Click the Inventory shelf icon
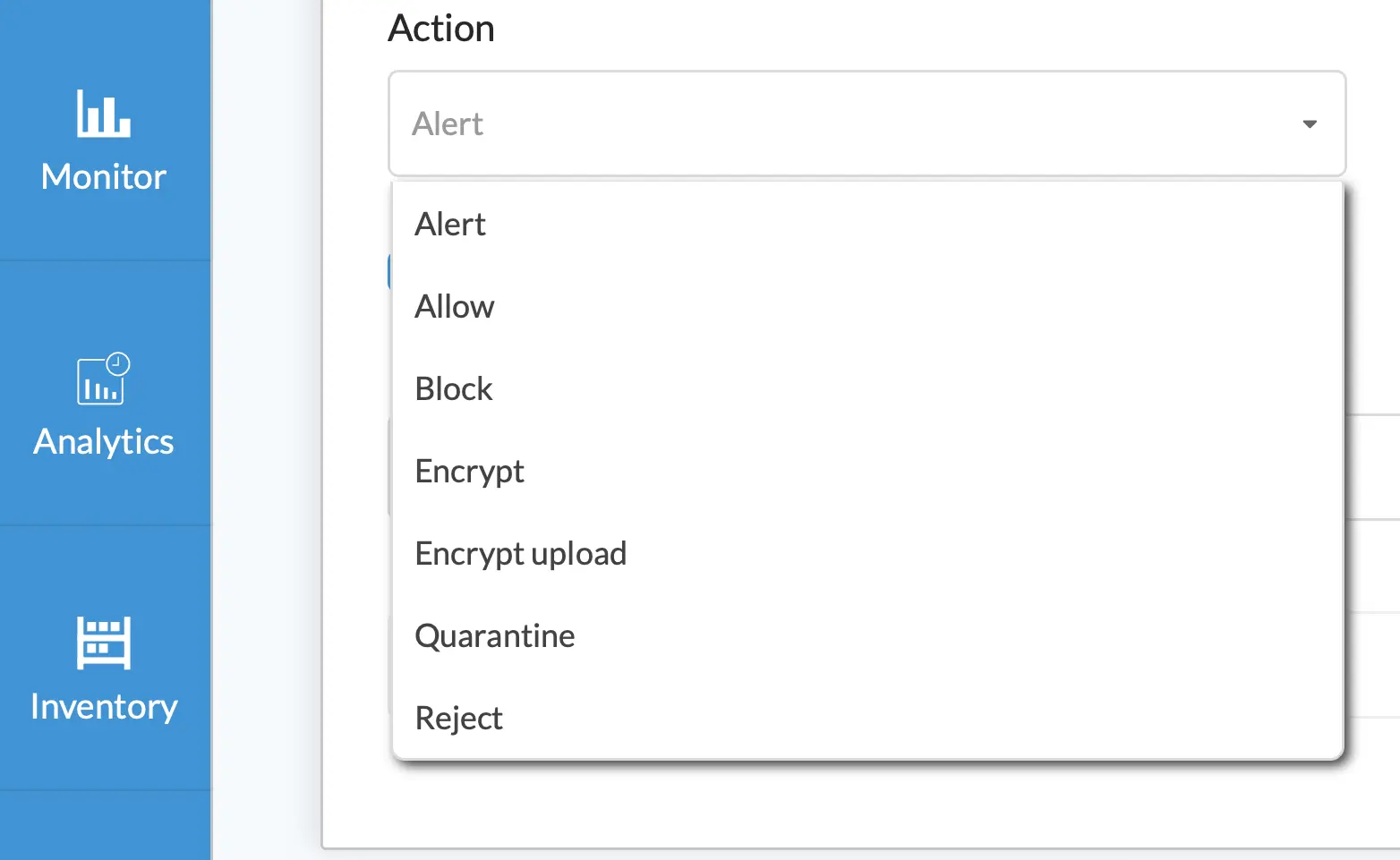 104,643
